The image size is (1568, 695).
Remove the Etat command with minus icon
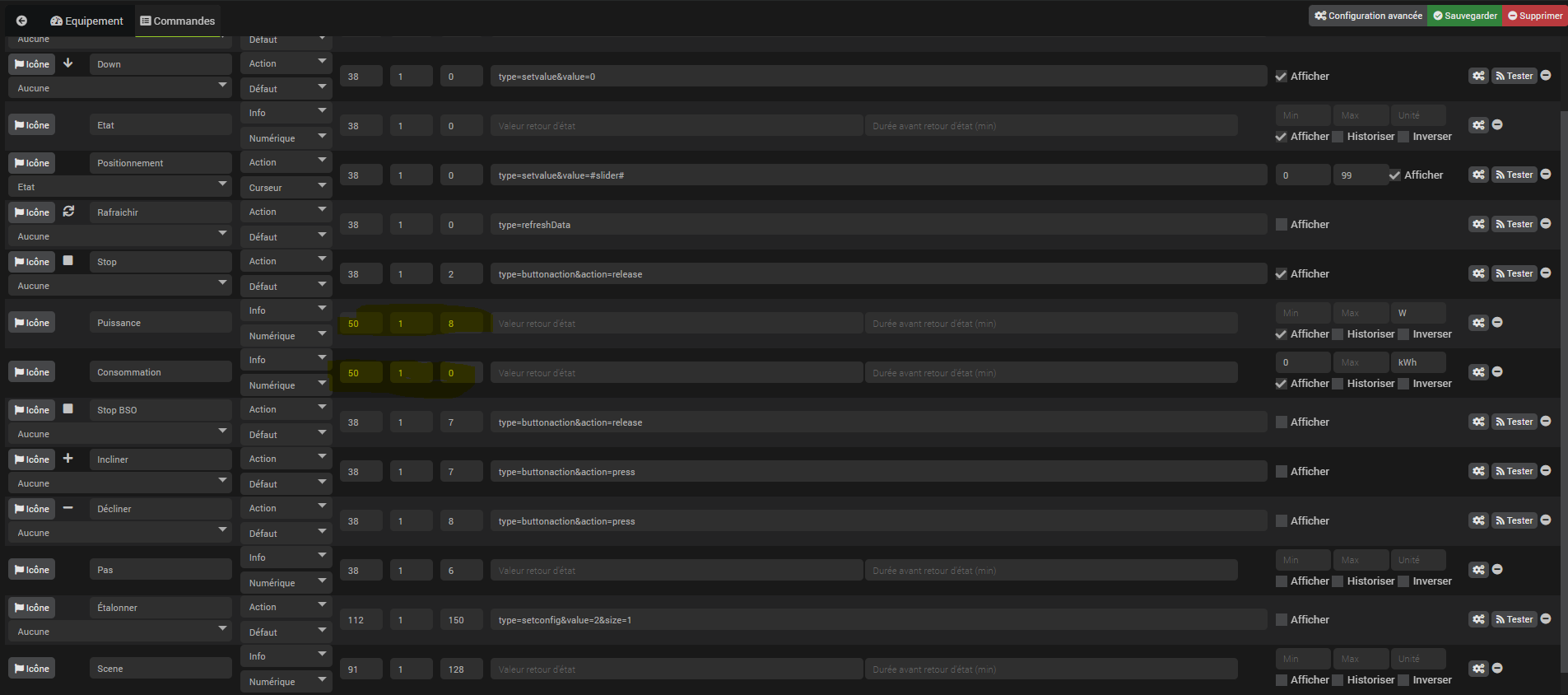point(1497,124)
